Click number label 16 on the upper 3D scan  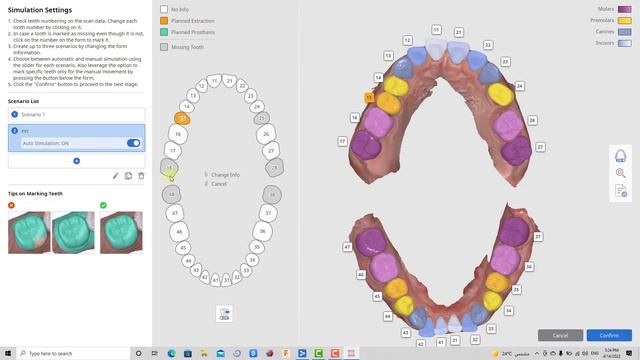355,118
